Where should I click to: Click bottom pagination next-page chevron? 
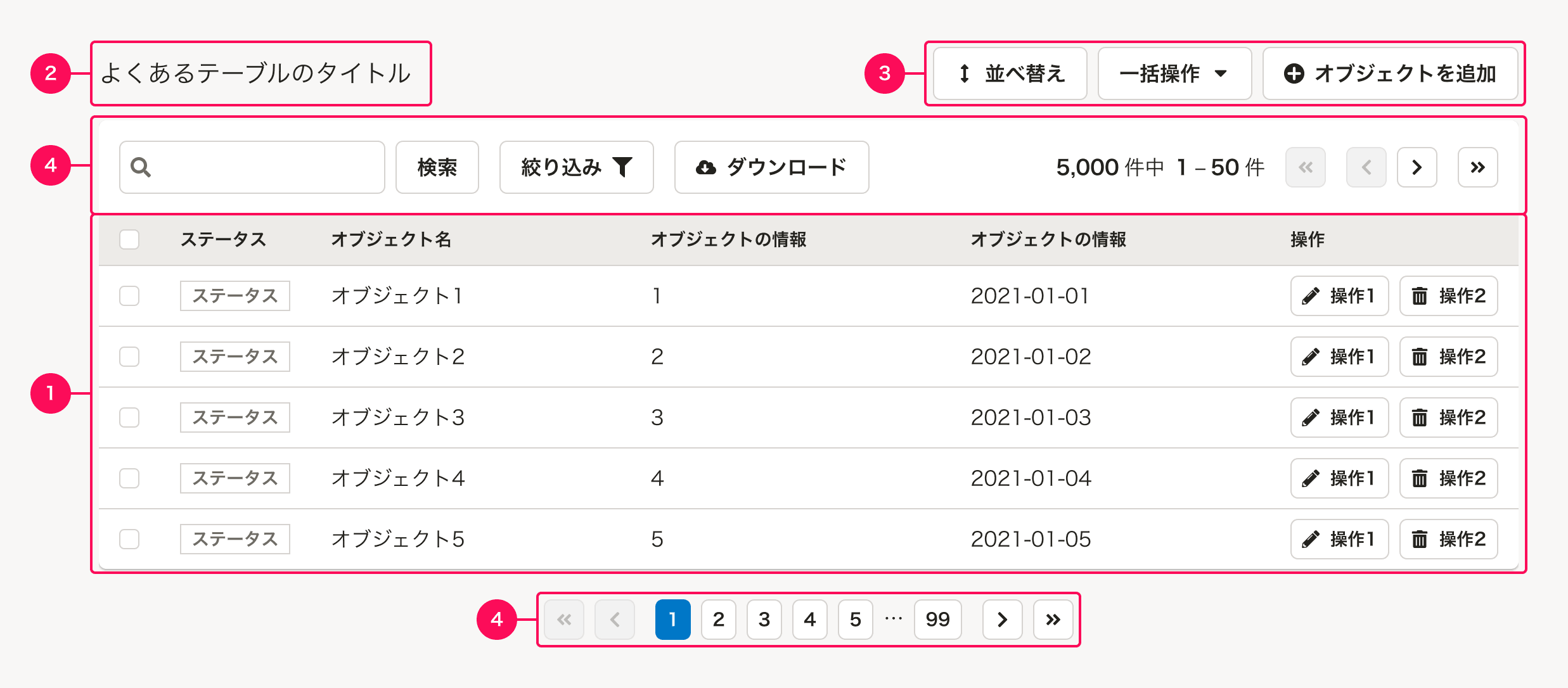point(1002,620)
